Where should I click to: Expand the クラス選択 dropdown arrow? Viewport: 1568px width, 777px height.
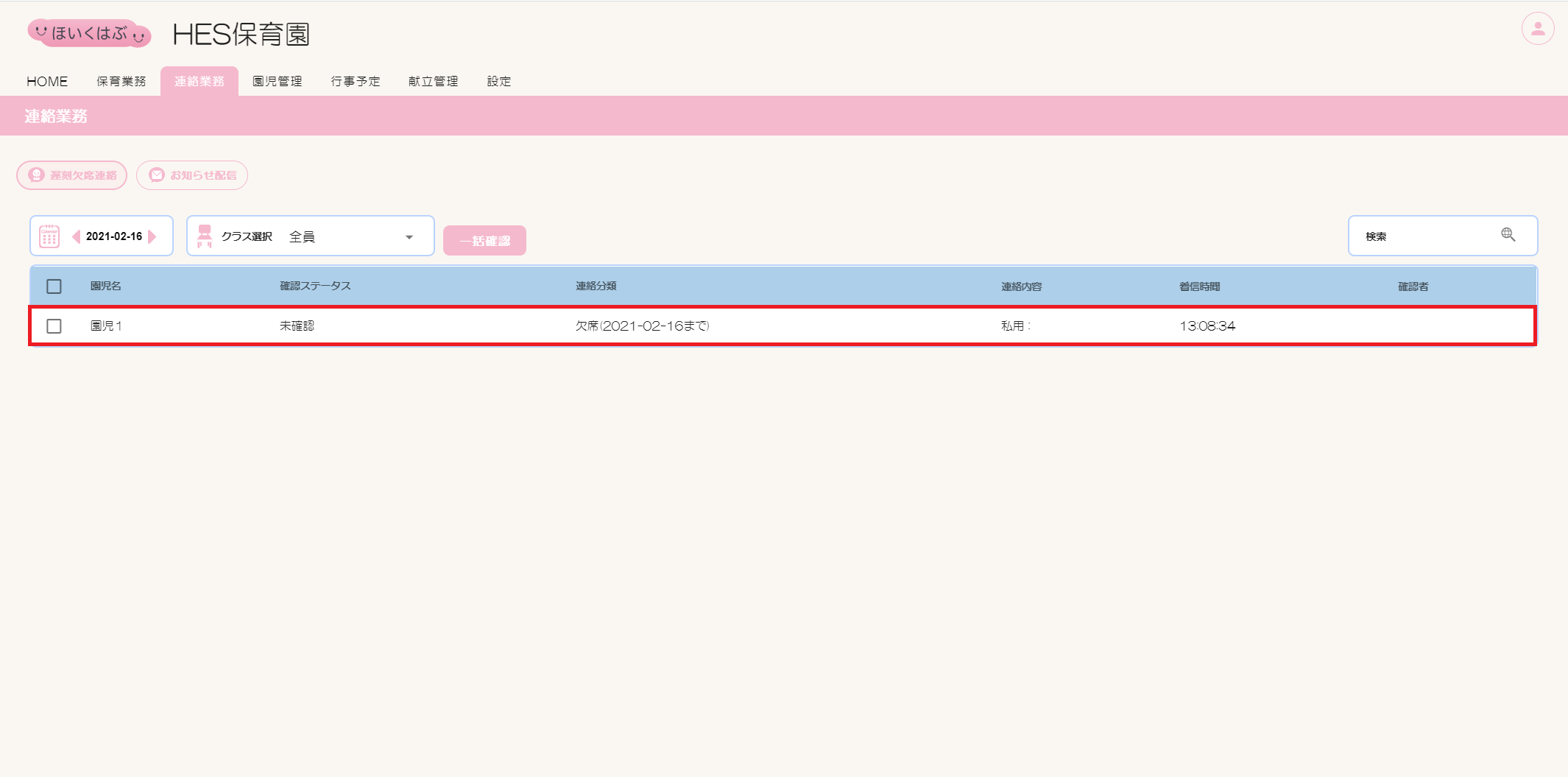(409, 237)
